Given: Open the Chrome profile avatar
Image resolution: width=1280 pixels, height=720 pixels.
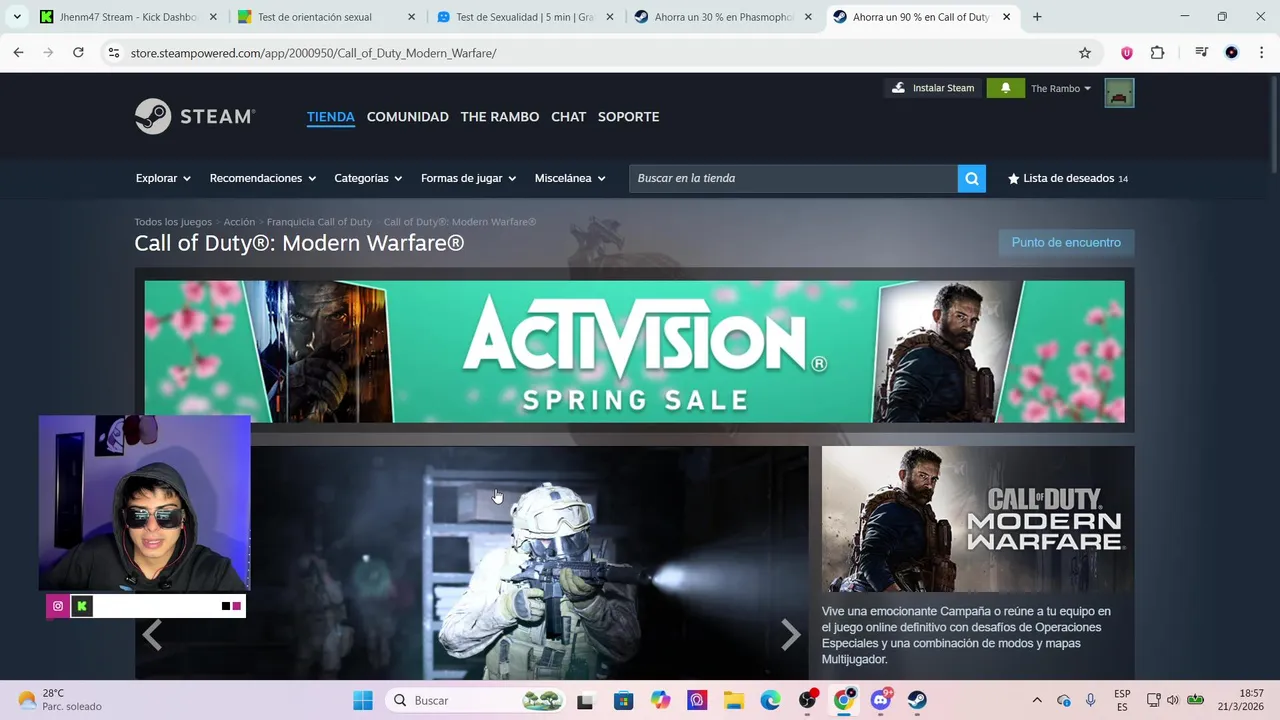Looking at the screenshot, I should [x=1232, y=53].
